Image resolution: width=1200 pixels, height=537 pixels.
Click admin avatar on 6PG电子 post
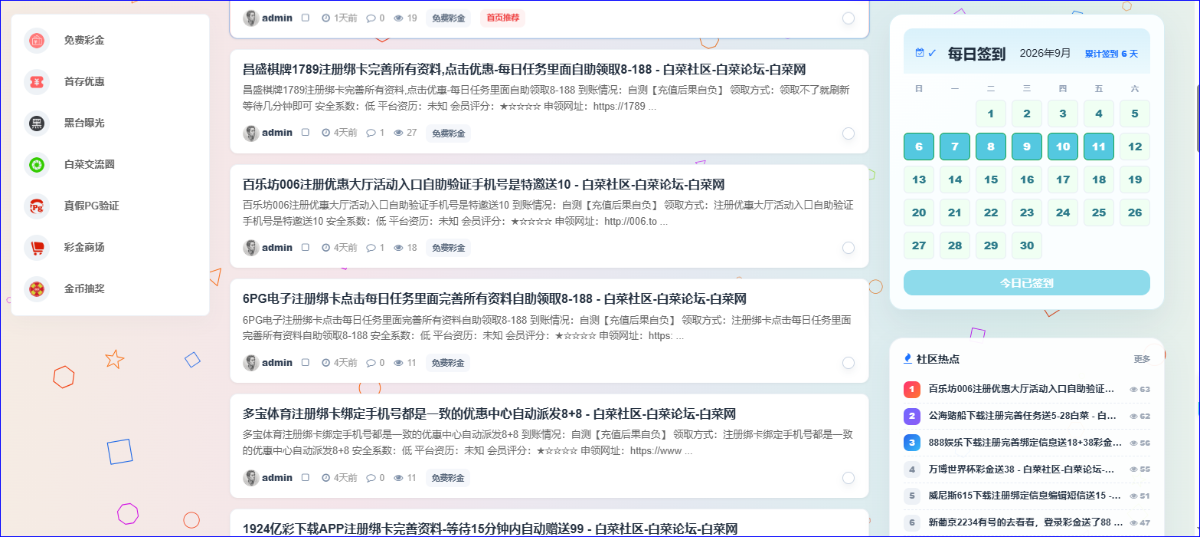click(x=251, y=363)
